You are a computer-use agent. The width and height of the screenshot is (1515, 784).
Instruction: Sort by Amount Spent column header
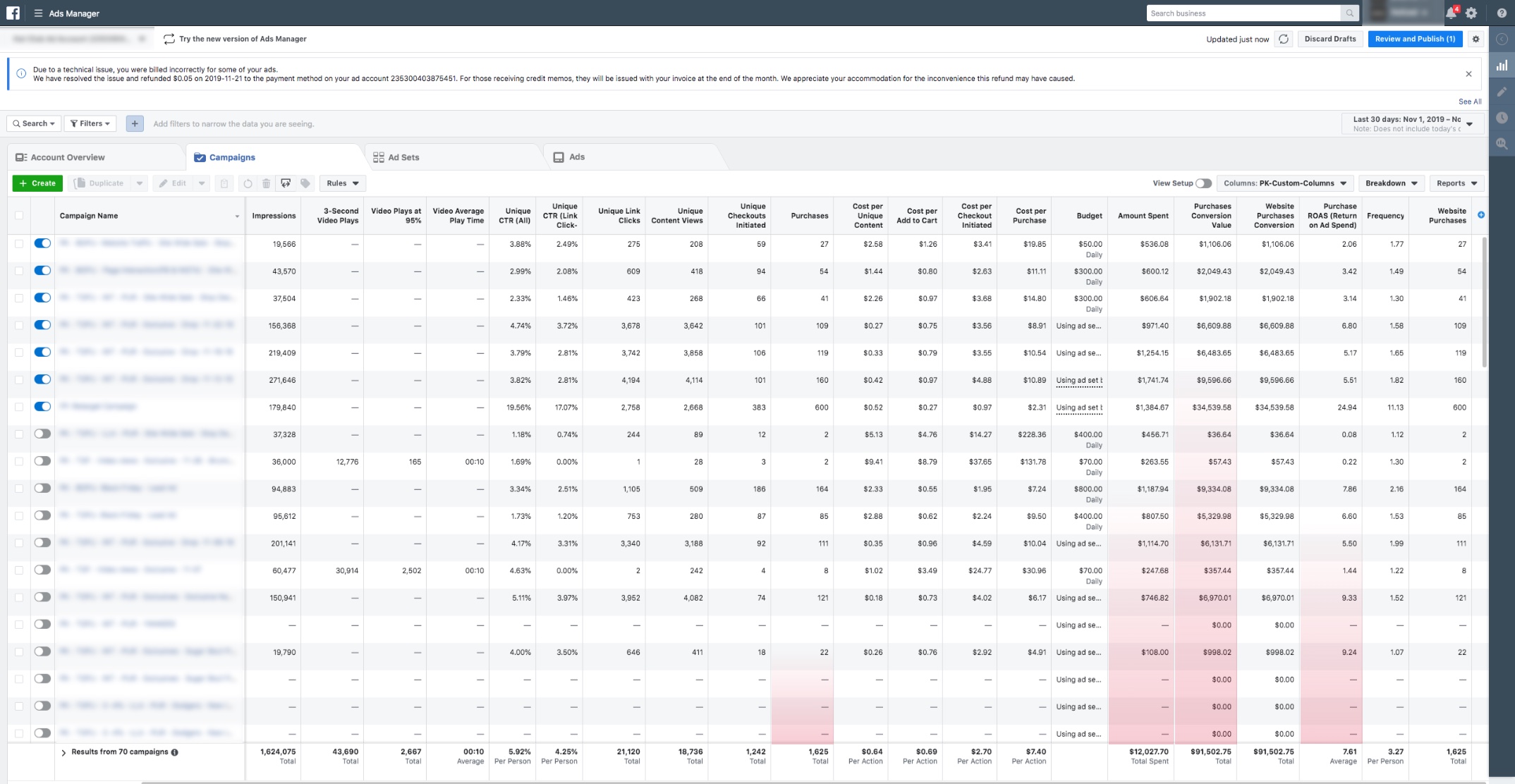[x=1143, y=216]
